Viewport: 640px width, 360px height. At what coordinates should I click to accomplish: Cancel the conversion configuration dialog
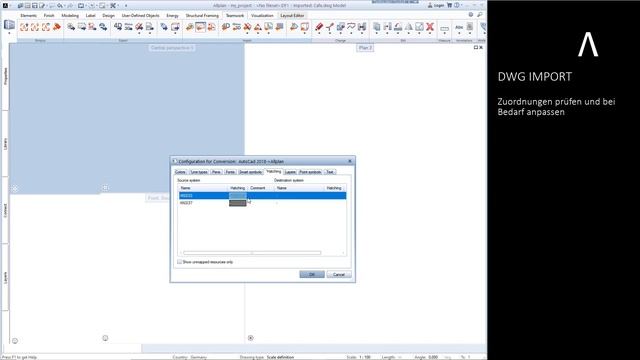(x=339, y=274)
